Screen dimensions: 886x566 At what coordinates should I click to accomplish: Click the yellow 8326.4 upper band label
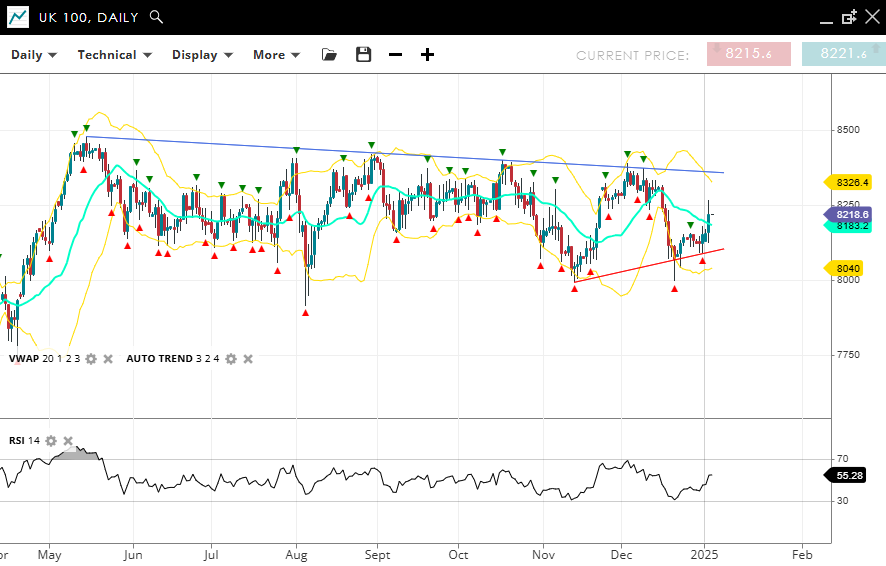pyautogui.click(x=851, y=182)
